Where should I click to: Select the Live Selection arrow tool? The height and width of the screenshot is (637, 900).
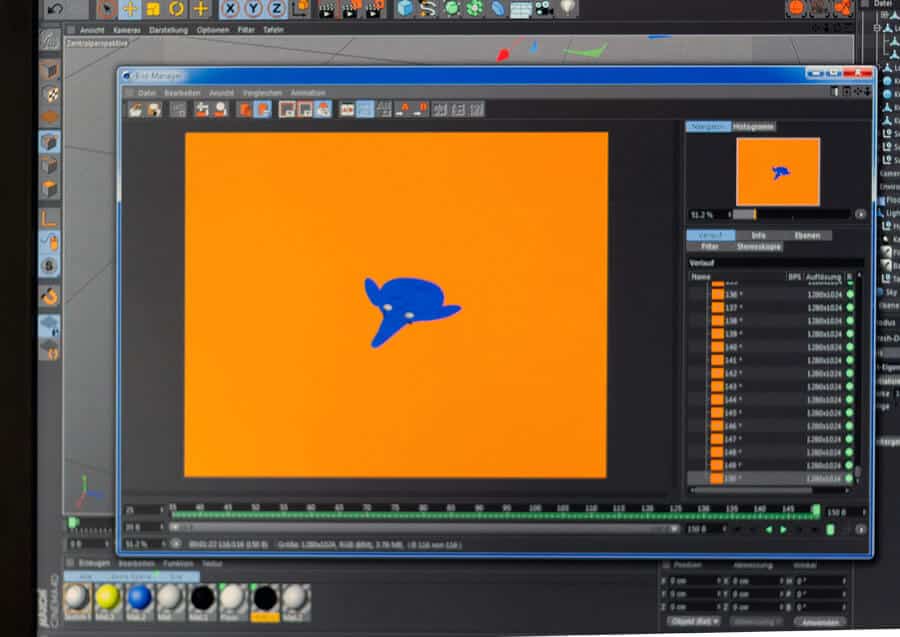point(106,9)
